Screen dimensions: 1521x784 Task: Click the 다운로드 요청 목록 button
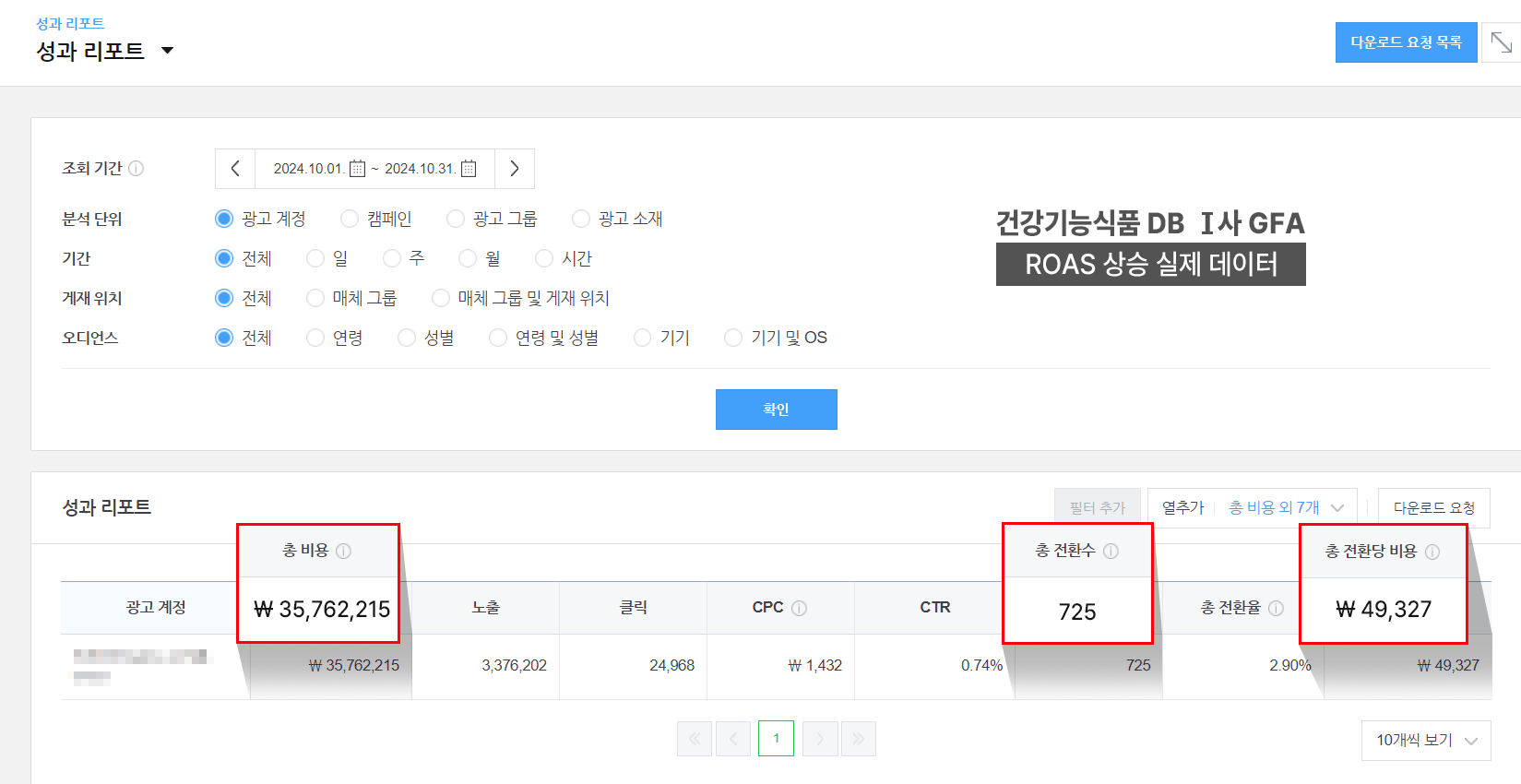[x=1406, y=42]
